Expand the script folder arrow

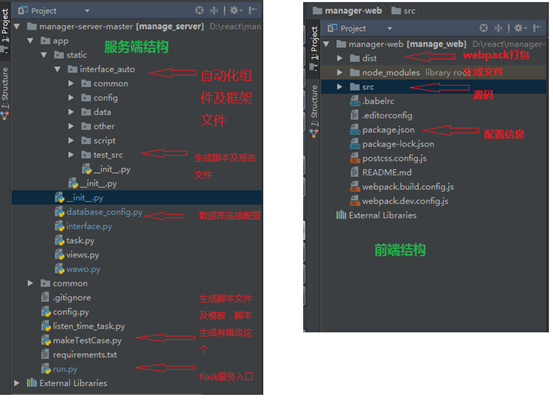point(71,140)
